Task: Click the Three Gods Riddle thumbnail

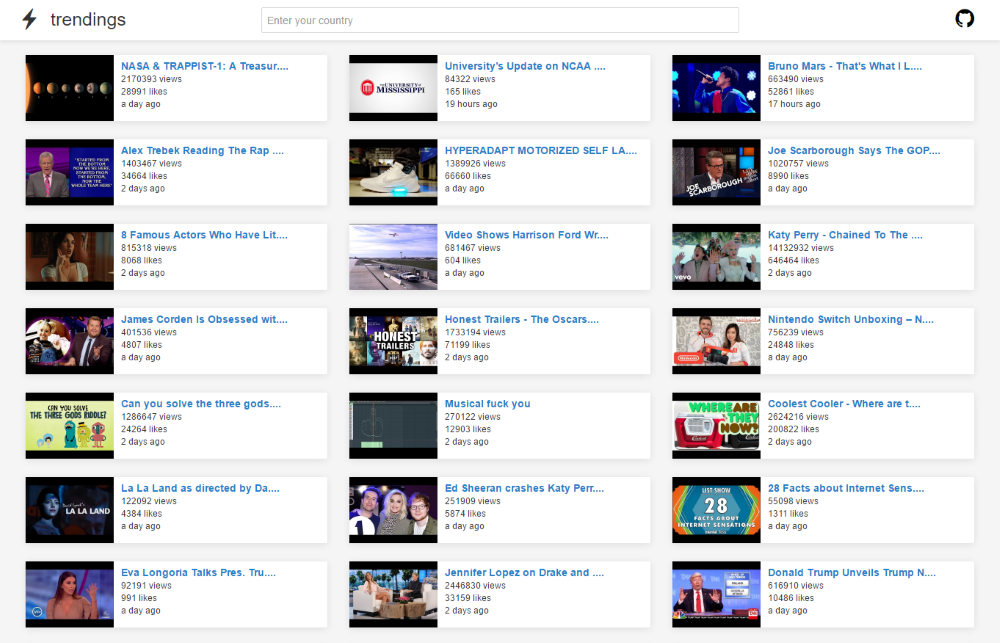Action: (x=70, y=425)
